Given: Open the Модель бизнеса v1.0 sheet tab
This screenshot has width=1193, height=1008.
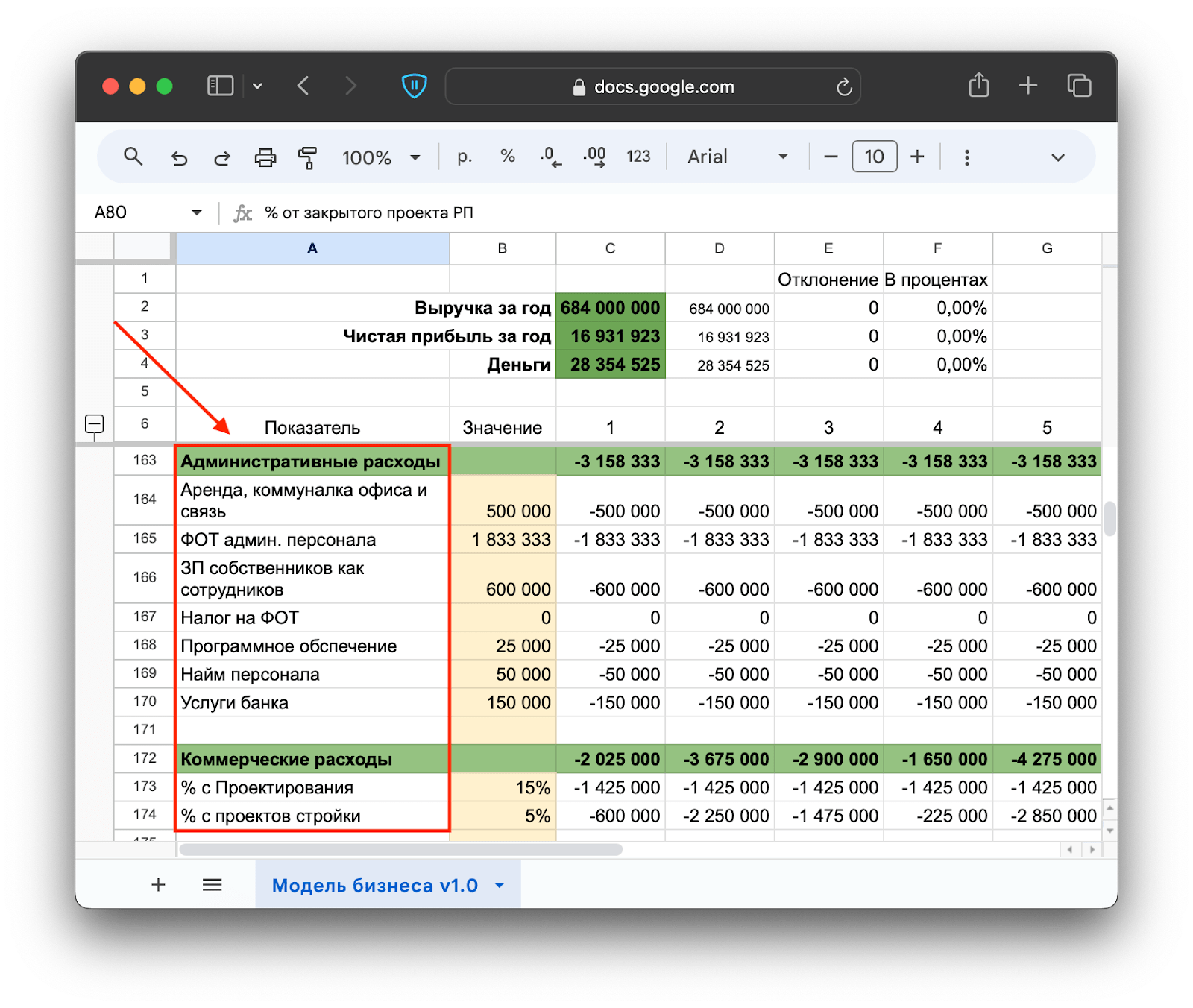Looking at the screenshot, I should point(374,885).
